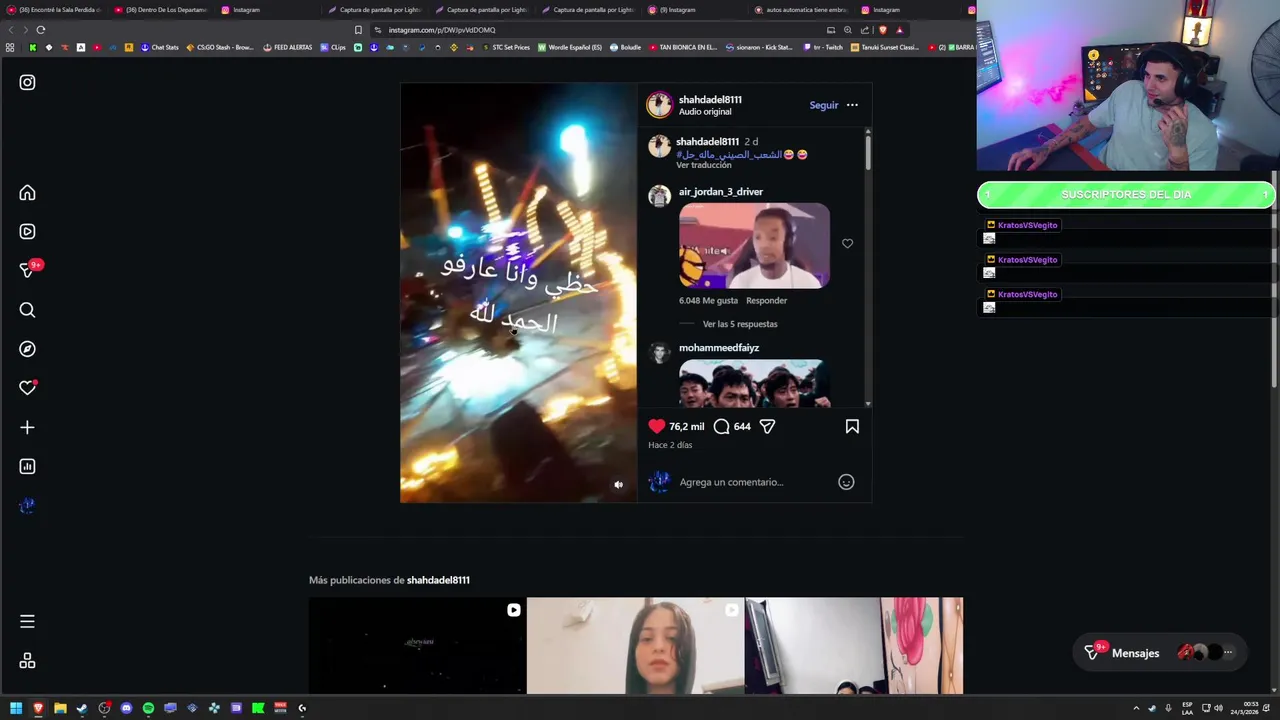Open woman's face post thumbnail
The width and height of the screenshot is (1280, 720).
[x=635, y=646]
